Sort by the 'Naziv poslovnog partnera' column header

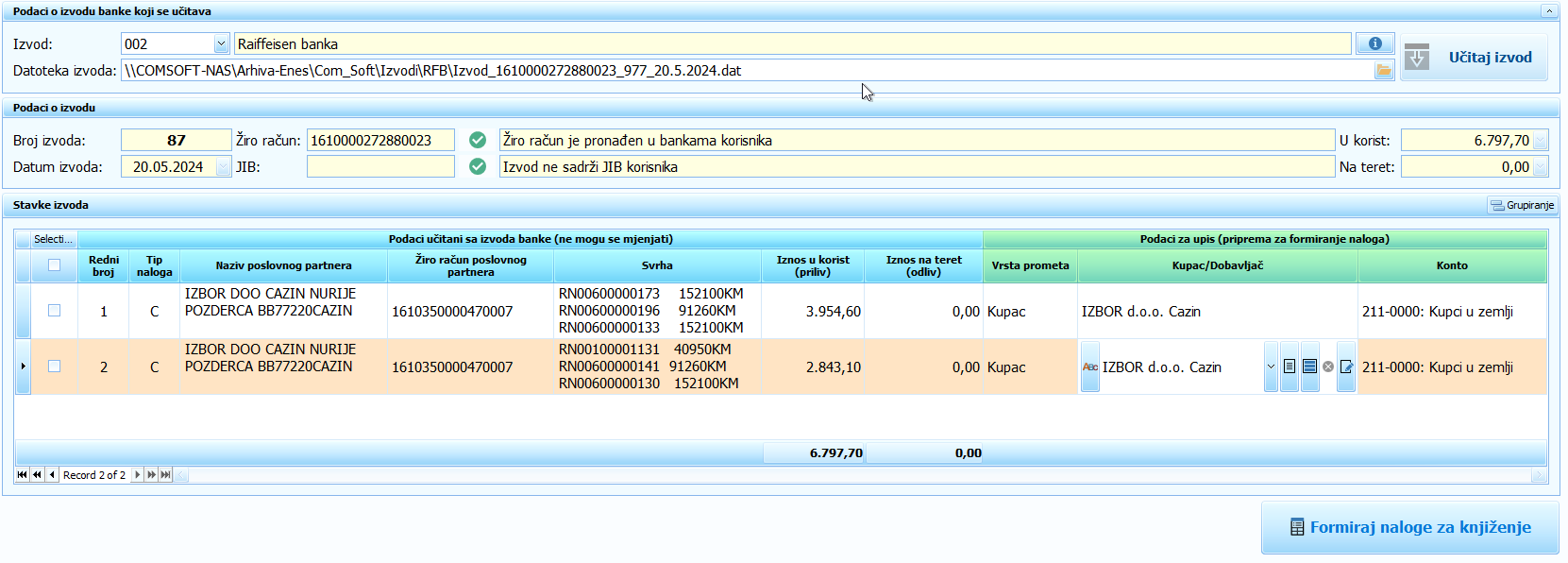coord(283,265)
